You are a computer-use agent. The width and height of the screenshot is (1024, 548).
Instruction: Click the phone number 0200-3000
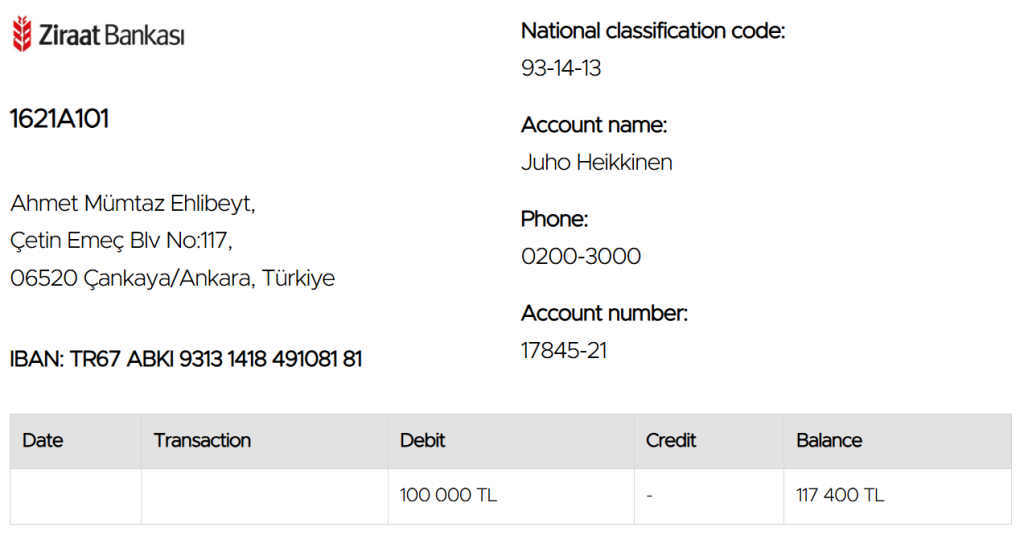(x=581, y=256)
